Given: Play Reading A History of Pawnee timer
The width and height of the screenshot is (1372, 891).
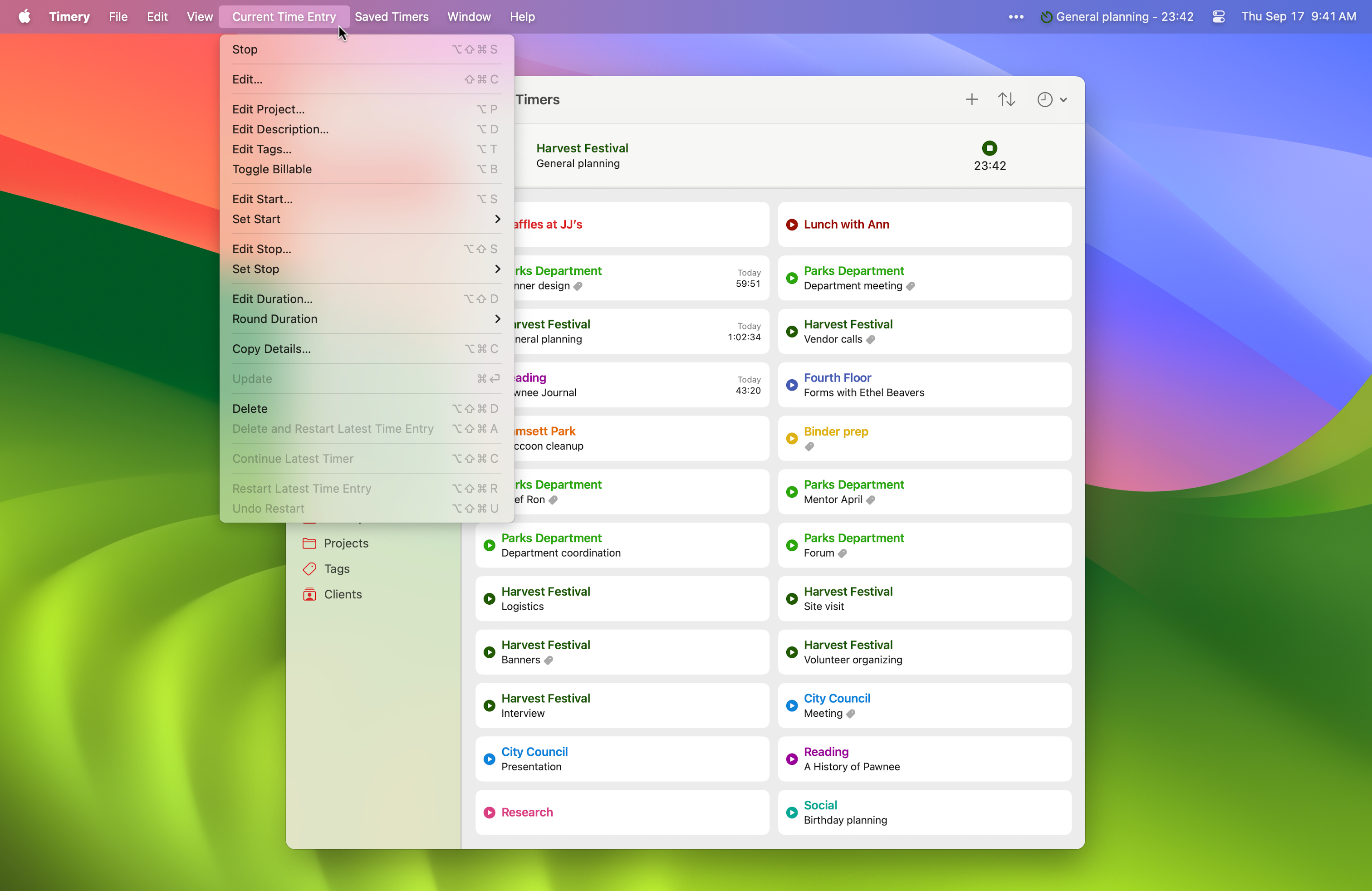Looking at the screenshot, I should point(792,759).
